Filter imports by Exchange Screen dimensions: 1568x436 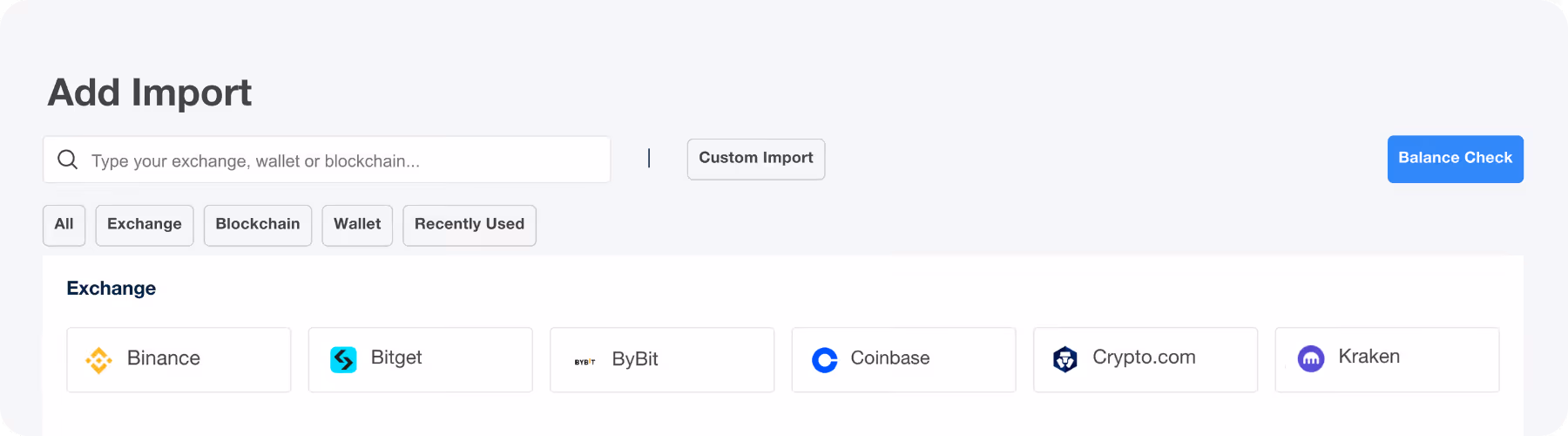pos(144,225)
